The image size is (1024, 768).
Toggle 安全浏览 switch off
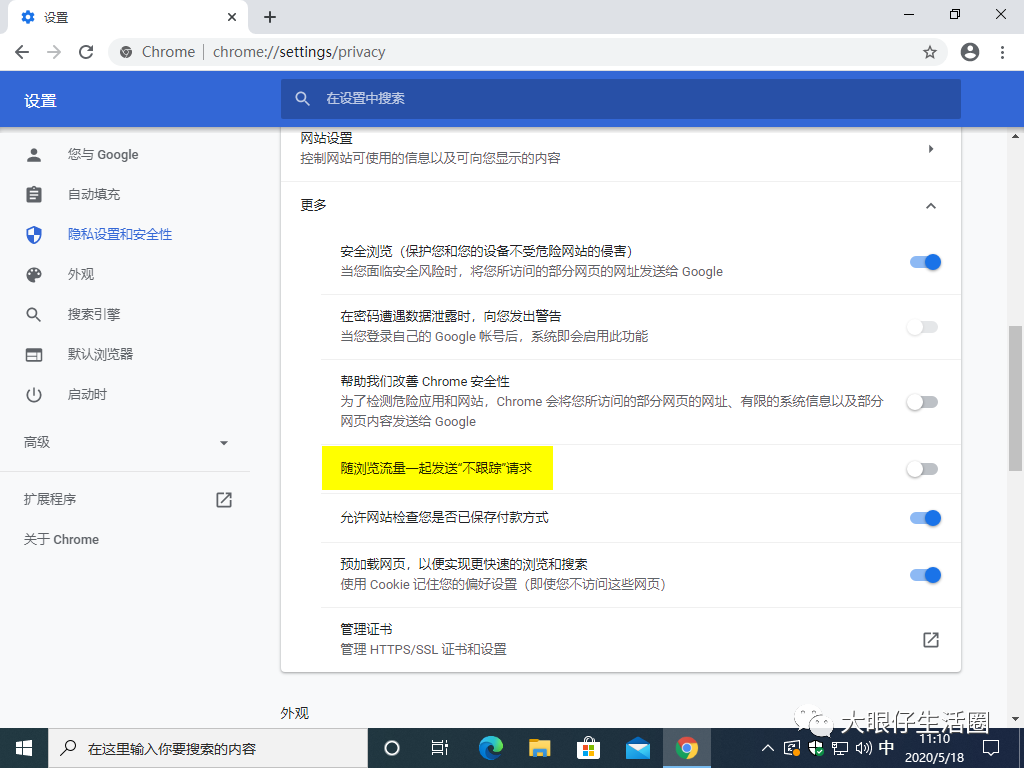click(x=925, y=262)
